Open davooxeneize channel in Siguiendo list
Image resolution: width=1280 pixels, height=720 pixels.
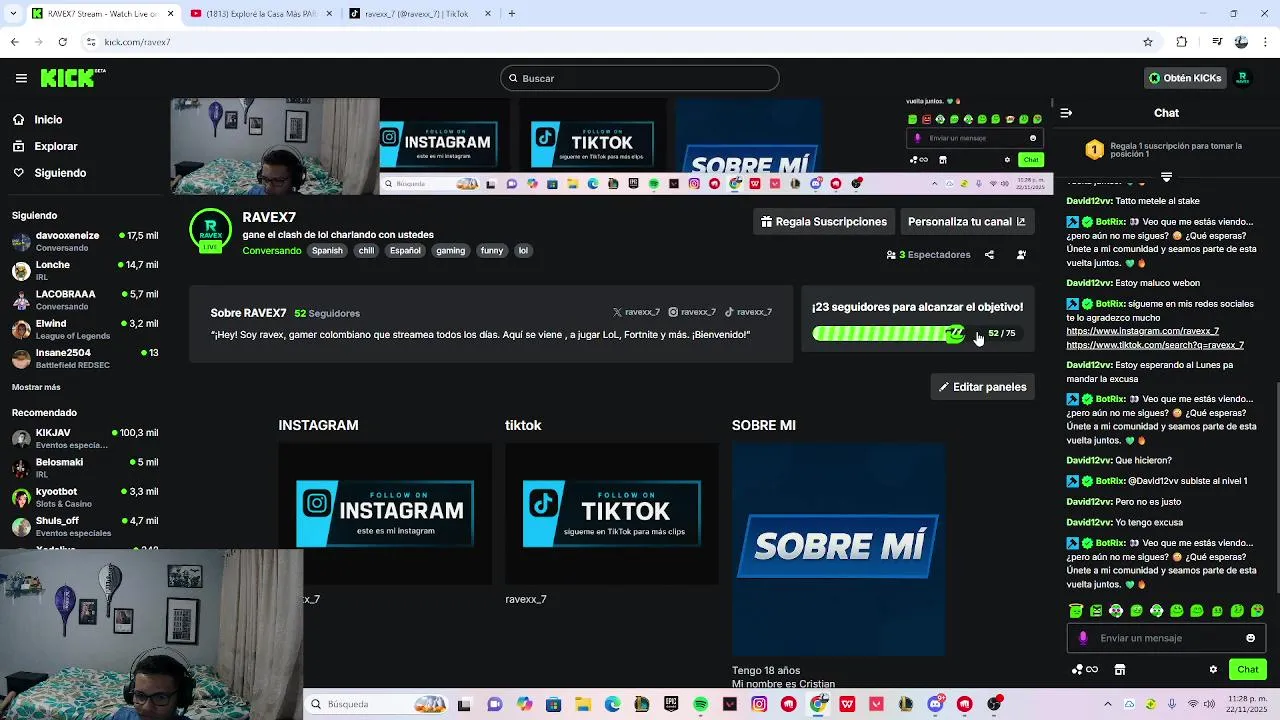85,241
